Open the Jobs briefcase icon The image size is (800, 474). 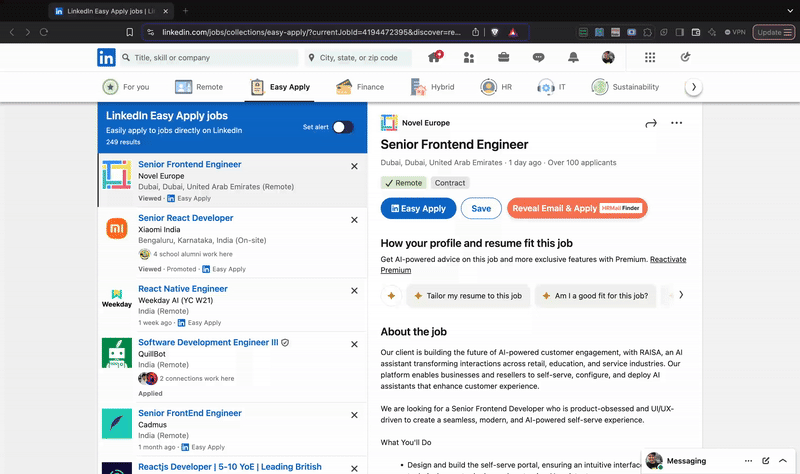click(504, 57)
